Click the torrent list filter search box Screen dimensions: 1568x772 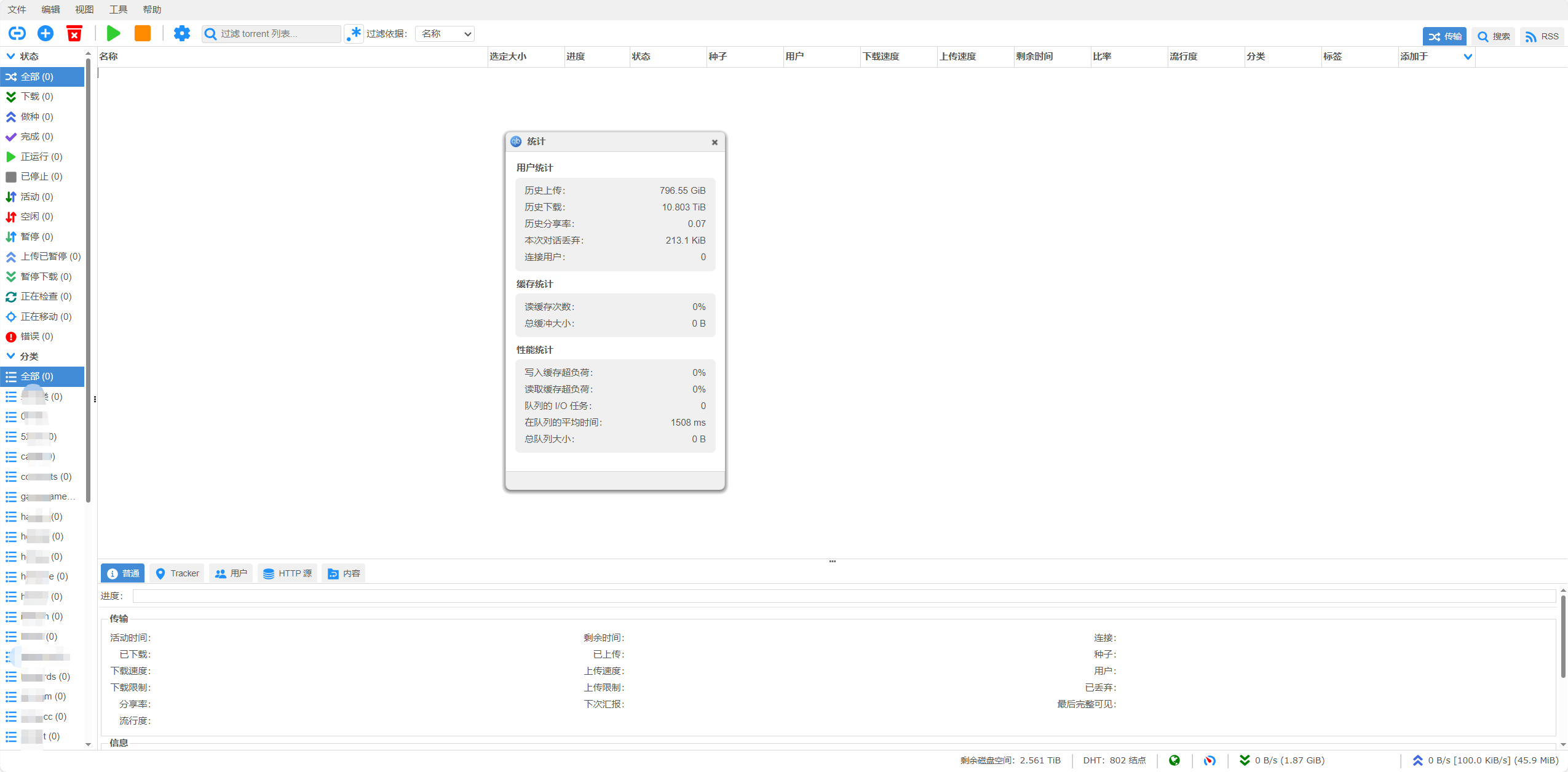pos(271,33)
